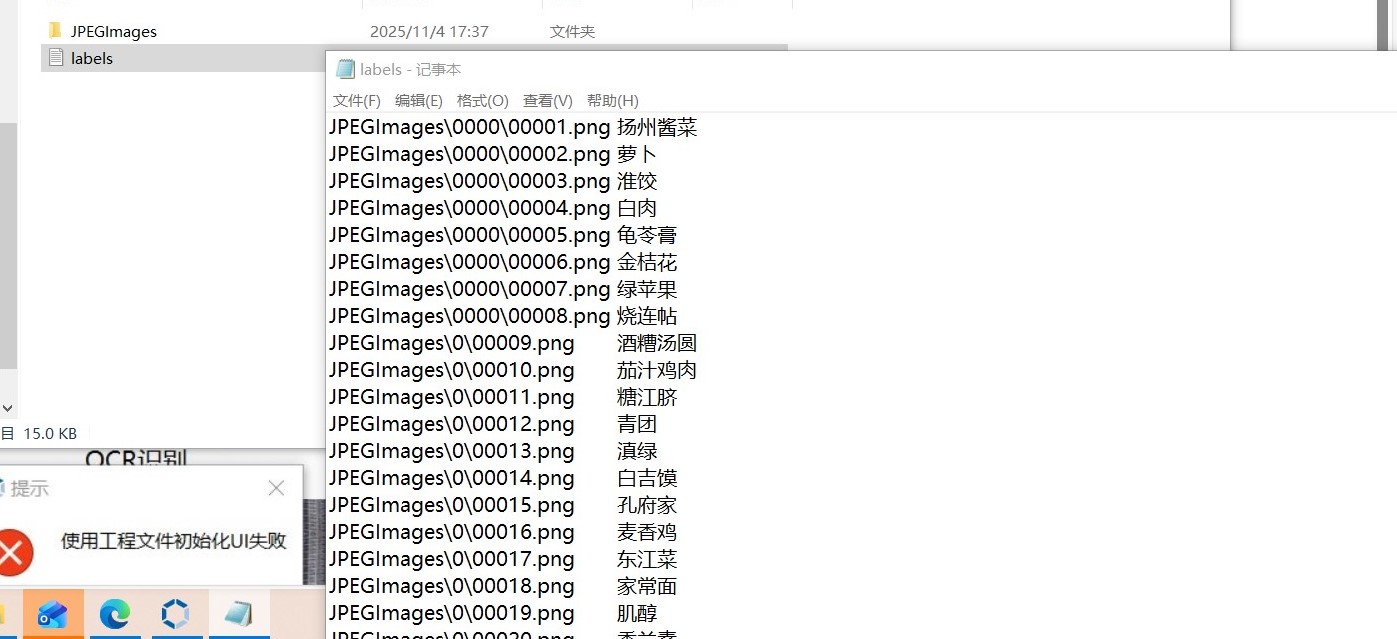1397x639 pixels.
Task: Click the Notepad icon in the taskbar
Action: tap(238, 614)
